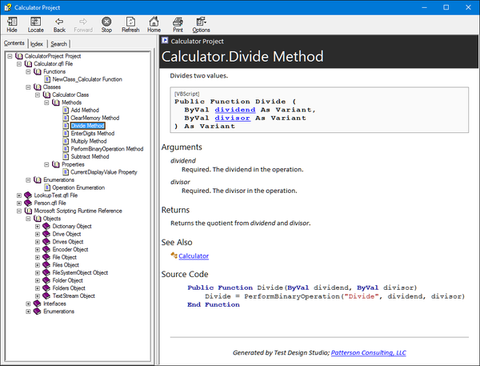Expand the Dictionary Object node
This screenshot has height=366, width=480.
click(x=37, y=226)
